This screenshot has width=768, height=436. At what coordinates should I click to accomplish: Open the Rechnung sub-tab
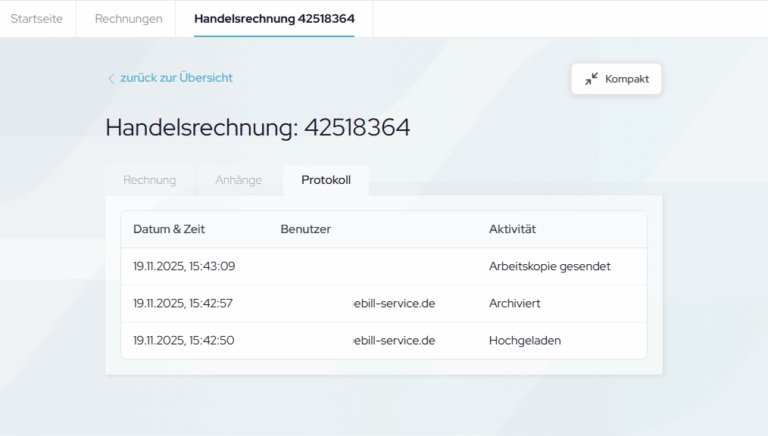(x=149, y=180)
